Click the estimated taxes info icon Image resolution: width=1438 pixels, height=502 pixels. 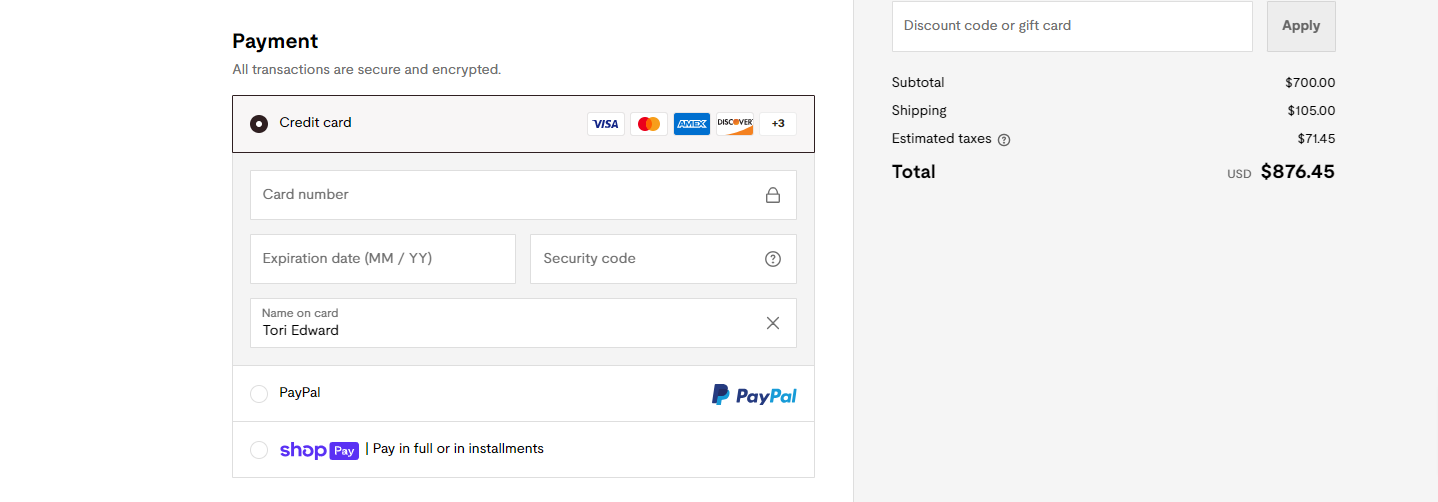pyautogui.click(x=1004, y=140)
